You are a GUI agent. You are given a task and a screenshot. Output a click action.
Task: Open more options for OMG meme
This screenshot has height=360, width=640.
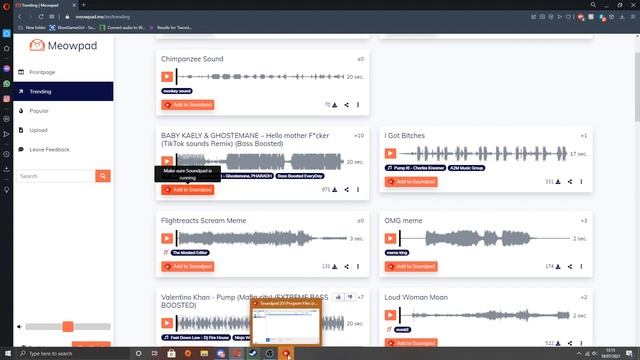pos(581,267)
